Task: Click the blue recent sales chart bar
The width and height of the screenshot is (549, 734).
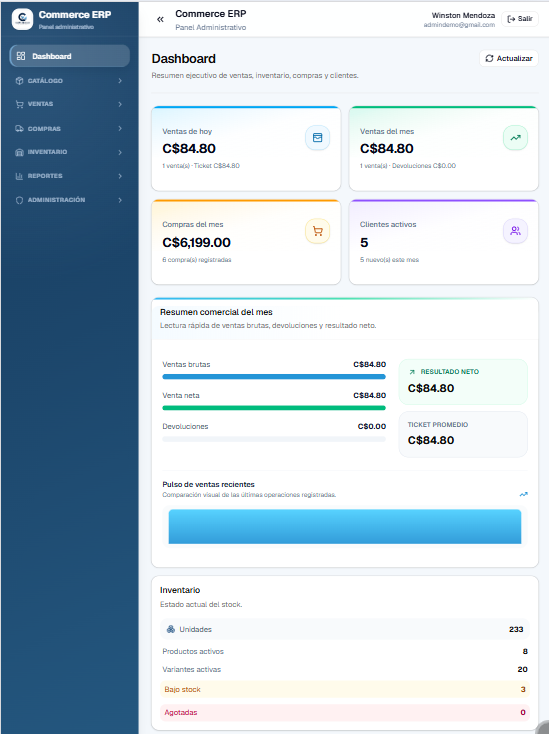Action: point(344,527)
